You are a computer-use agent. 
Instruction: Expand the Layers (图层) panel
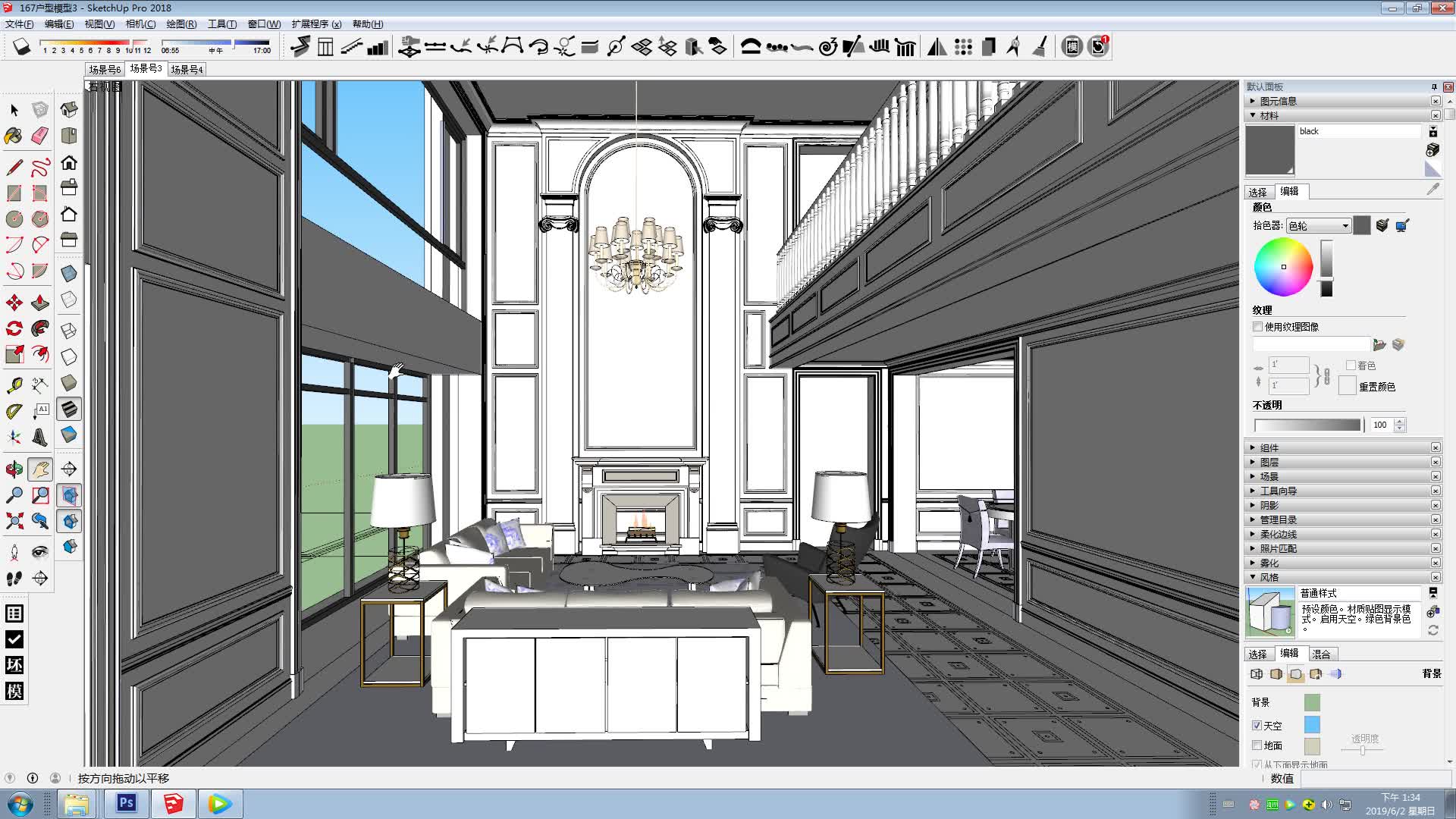[1269, 462]
